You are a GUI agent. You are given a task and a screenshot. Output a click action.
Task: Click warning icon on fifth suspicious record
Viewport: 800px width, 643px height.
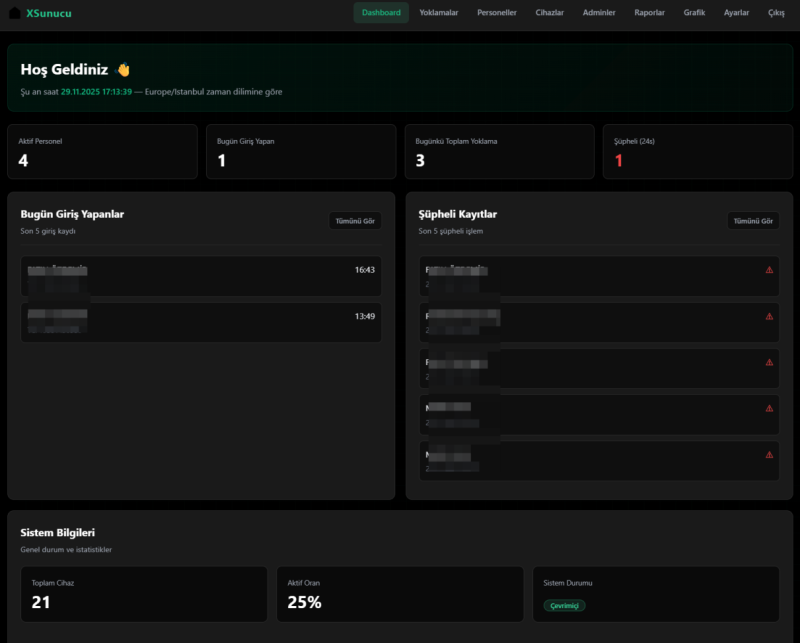(x=769, y=455)
